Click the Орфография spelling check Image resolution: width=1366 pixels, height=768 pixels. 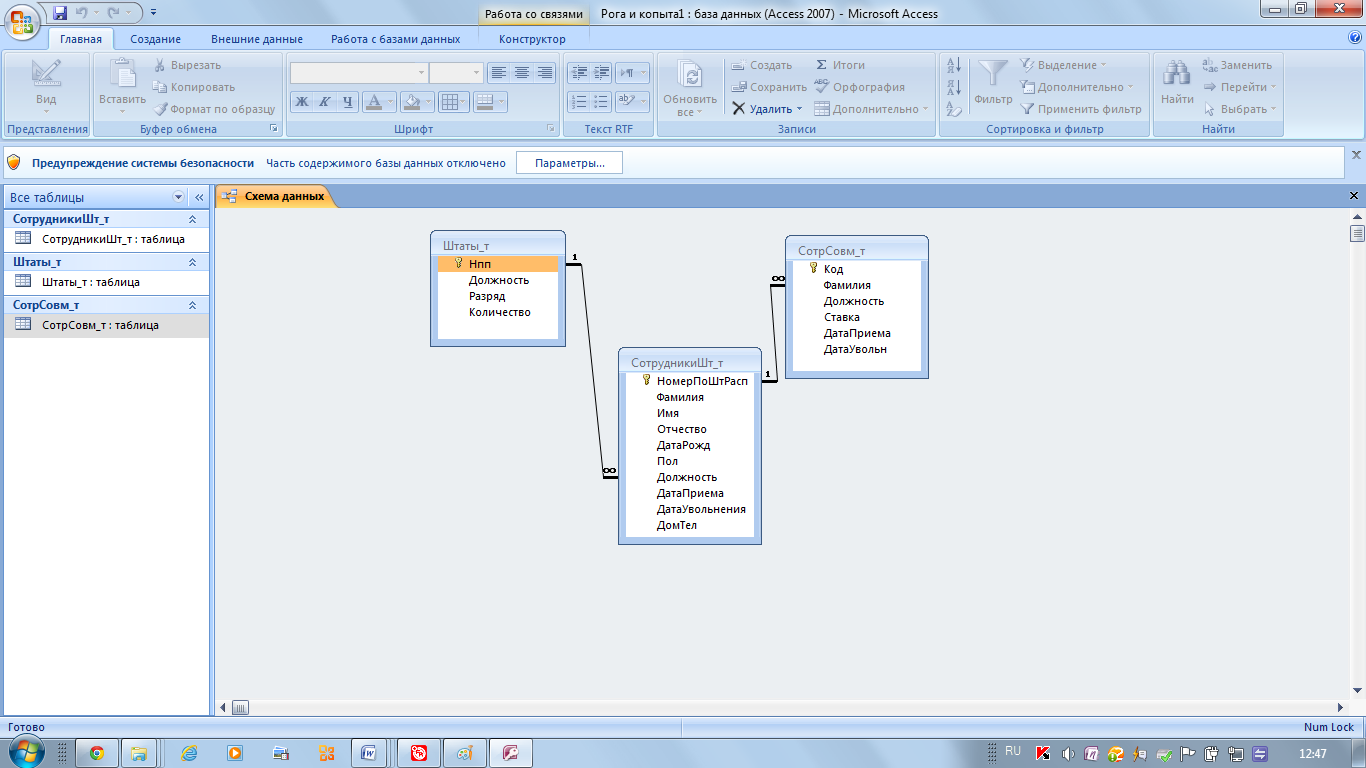[859, 87]
